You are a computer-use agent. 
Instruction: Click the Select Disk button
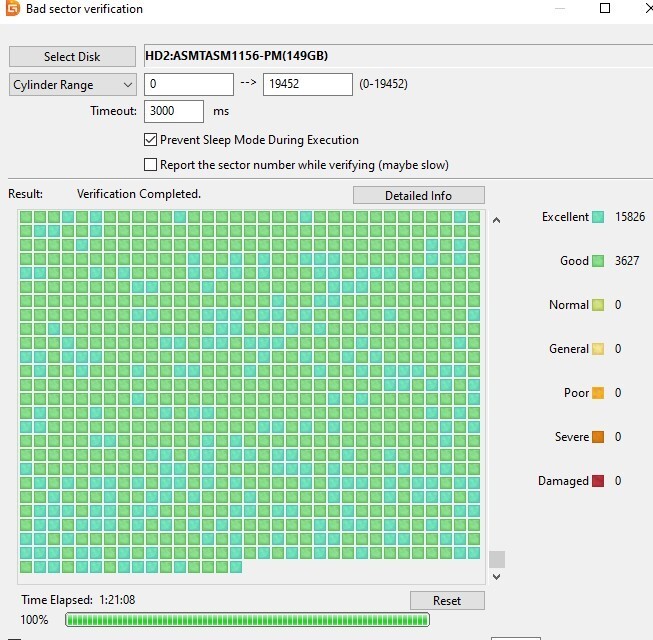(x=72, y=57)
